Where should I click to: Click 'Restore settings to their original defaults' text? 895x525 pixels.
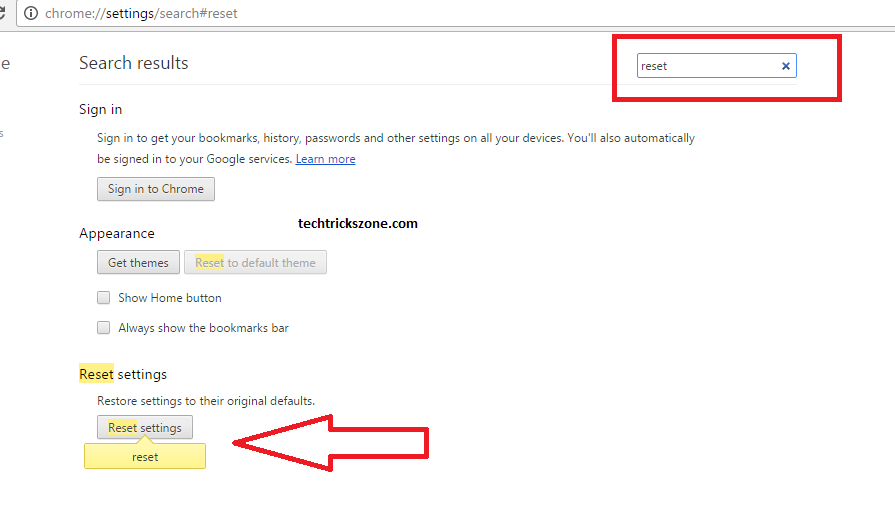pyautogui.click(x=206, y=401)
